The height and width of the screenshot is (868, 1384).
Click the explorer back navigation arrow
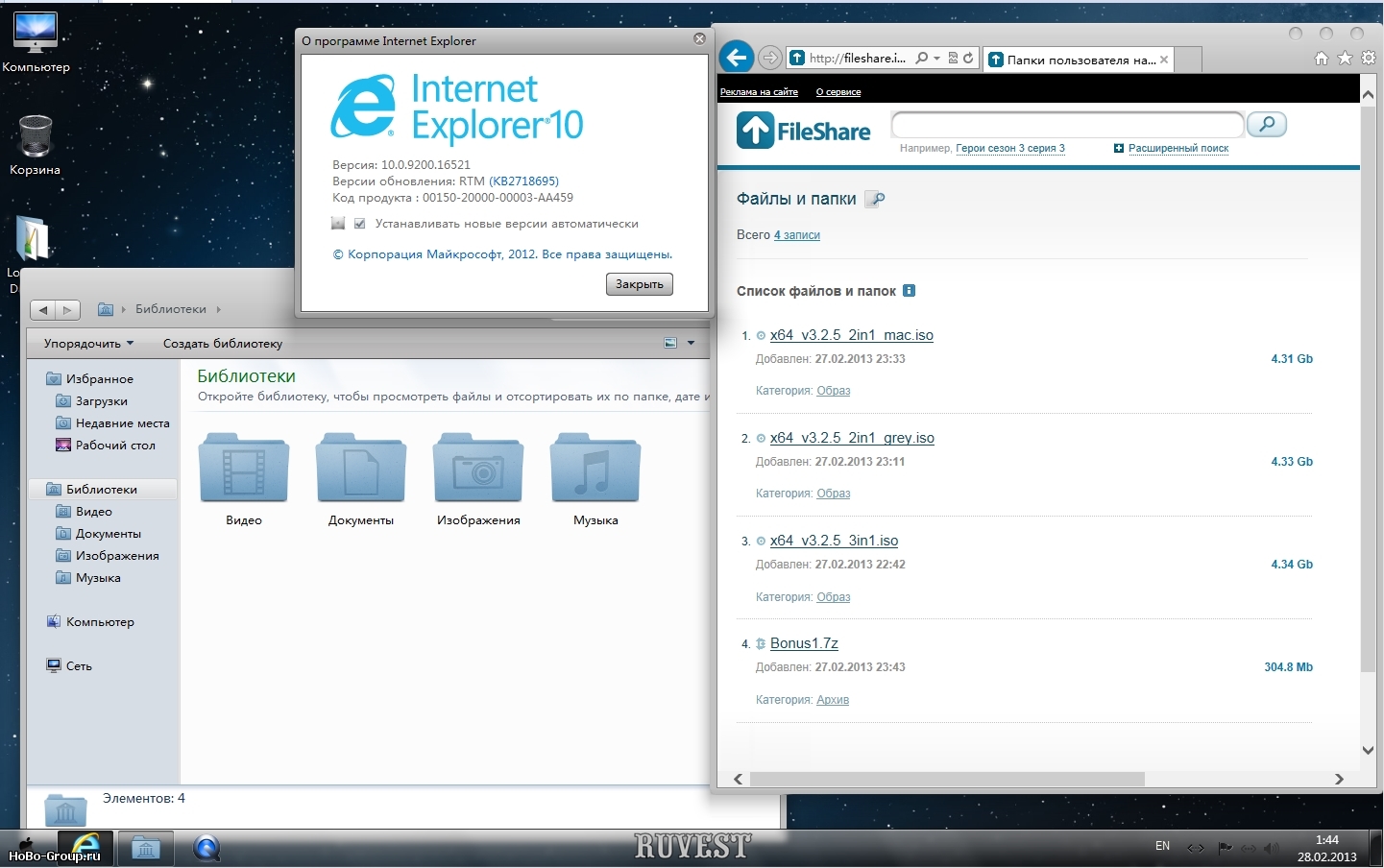43,310
